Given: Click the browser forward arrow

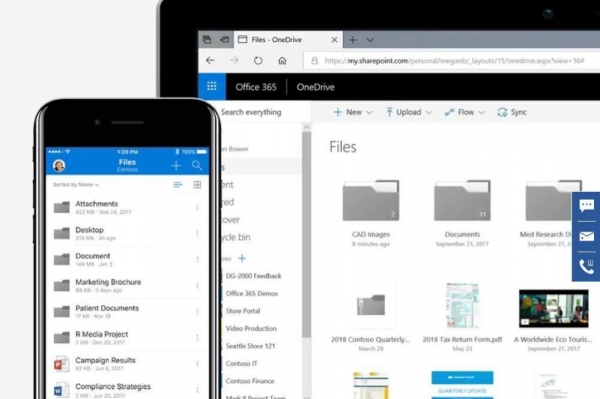Looking at the screenshot, I should coord(234,60).
